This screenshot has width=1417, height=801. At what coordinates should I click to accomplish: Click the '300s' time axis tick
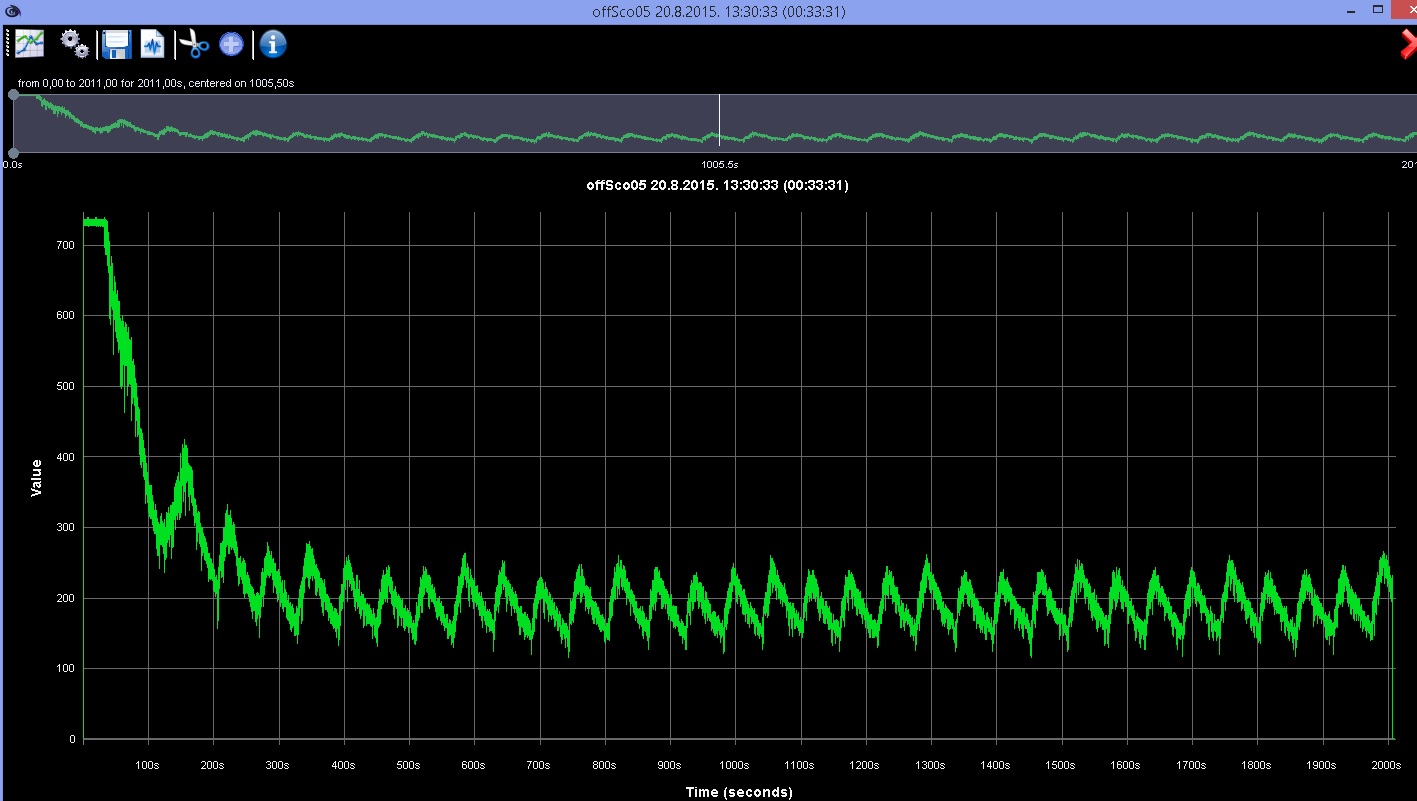278,765
